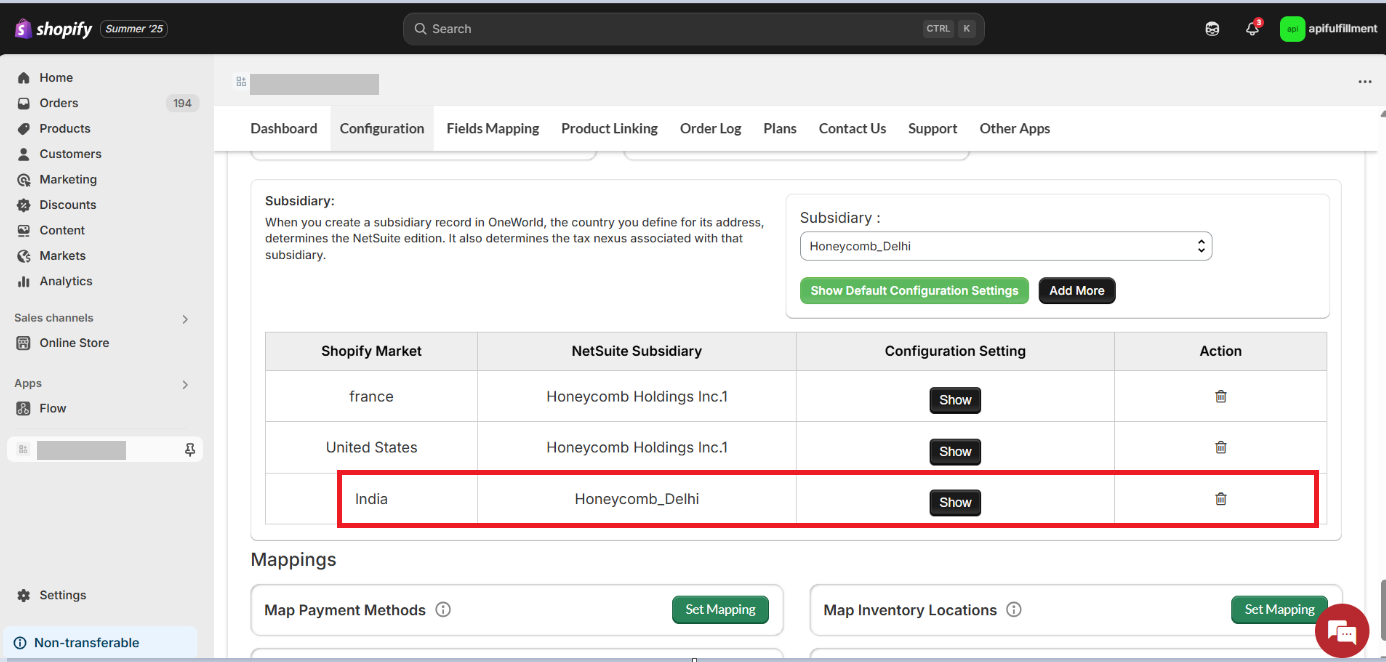
Task: Open the three-dot more actions menu
Action: [x=1364, y=82]
